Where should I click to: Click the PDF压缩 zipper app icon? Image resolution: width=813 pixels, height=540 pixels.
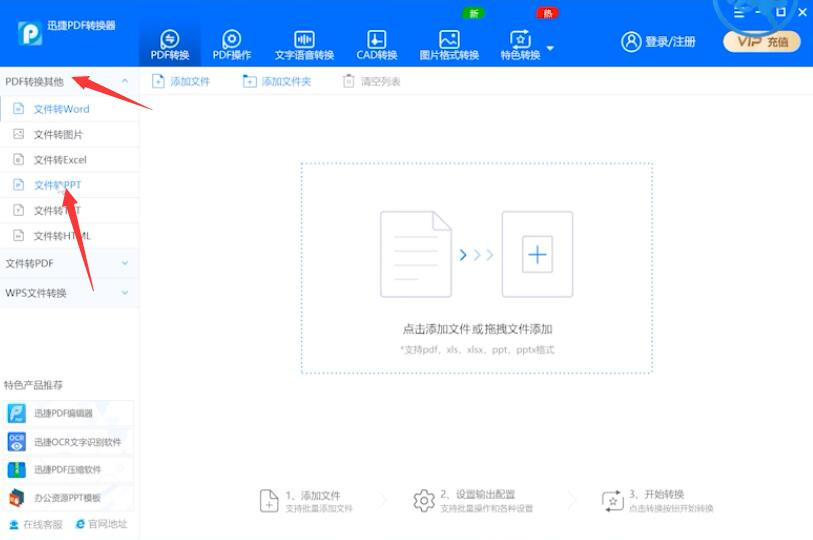17,469
